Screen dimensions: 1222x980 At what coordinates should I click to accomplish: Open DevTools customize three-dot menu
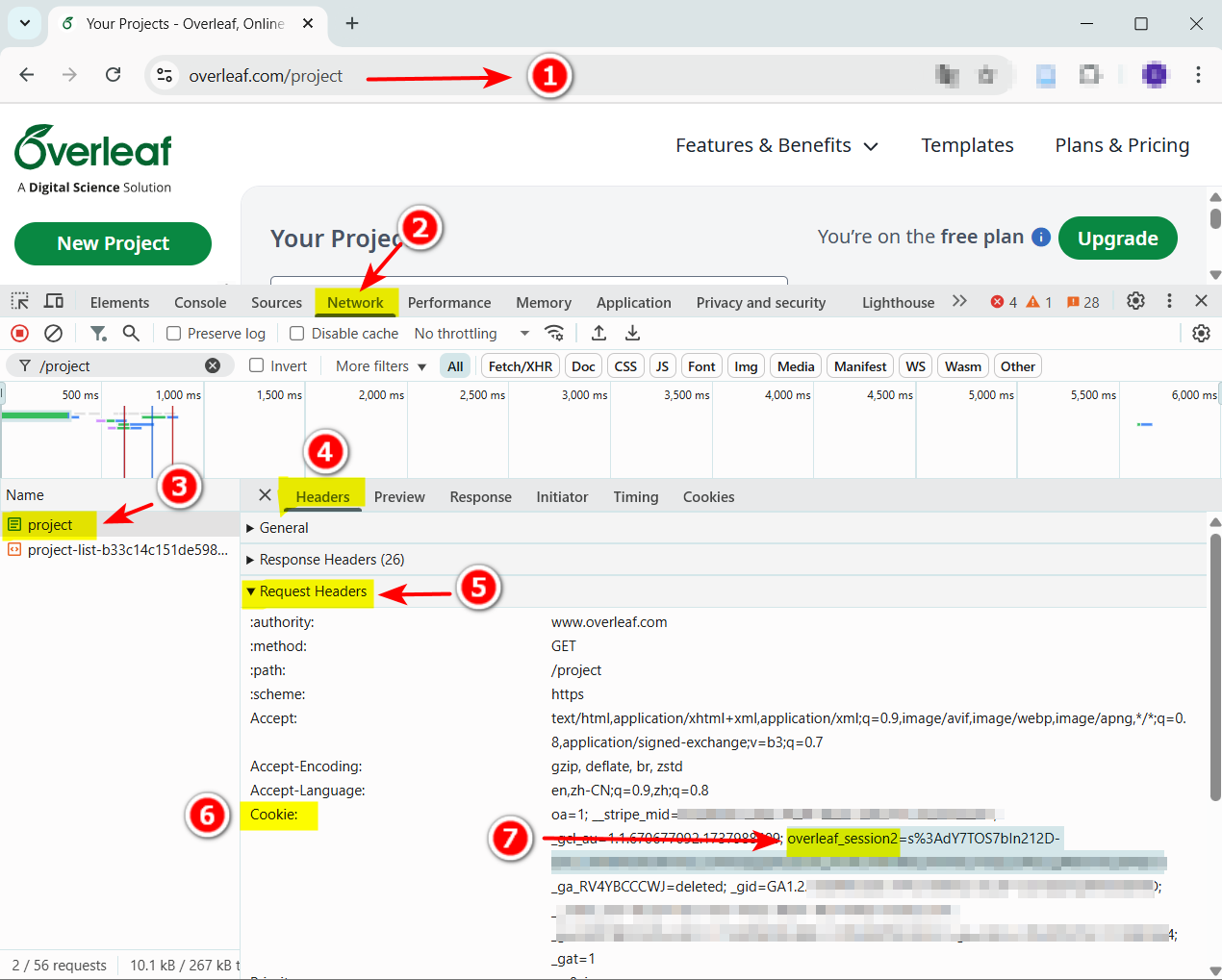click(1169, 301)
